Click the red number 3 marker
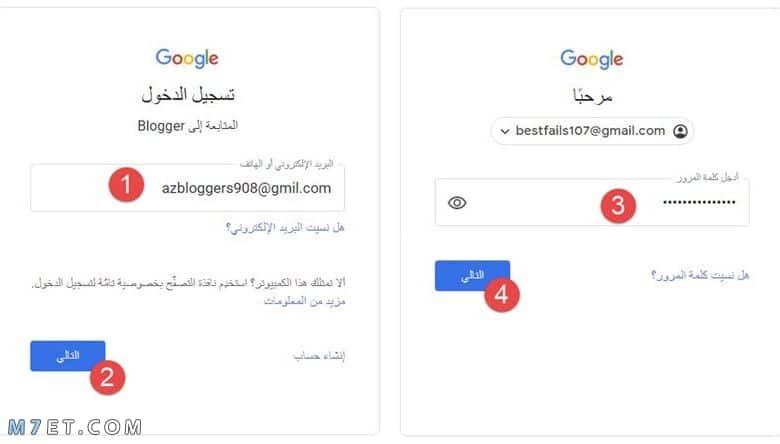780x444 pixels. coord(618,205)
